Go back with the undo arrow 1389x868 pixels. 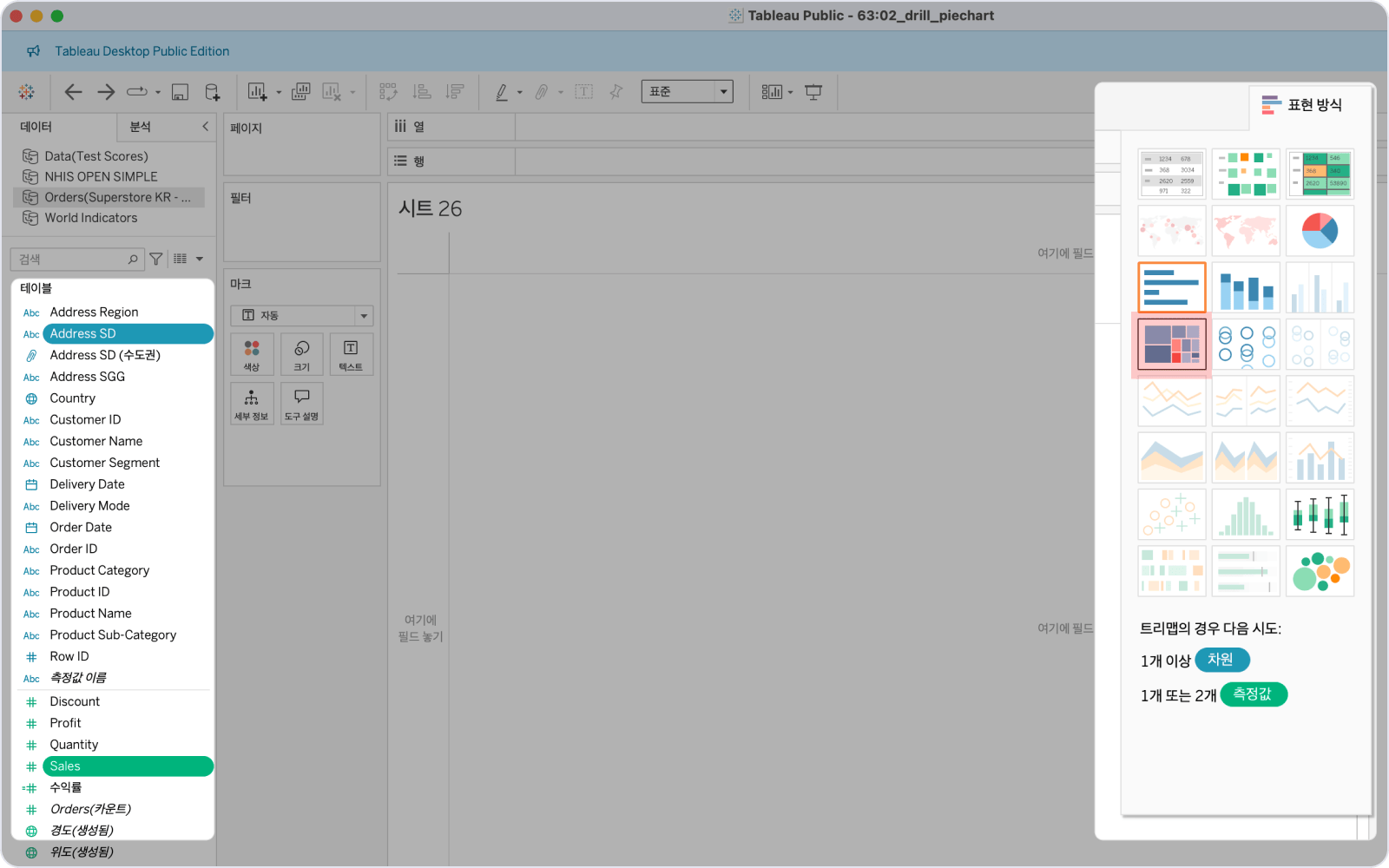pyautogui.click(x=74, y=92)
